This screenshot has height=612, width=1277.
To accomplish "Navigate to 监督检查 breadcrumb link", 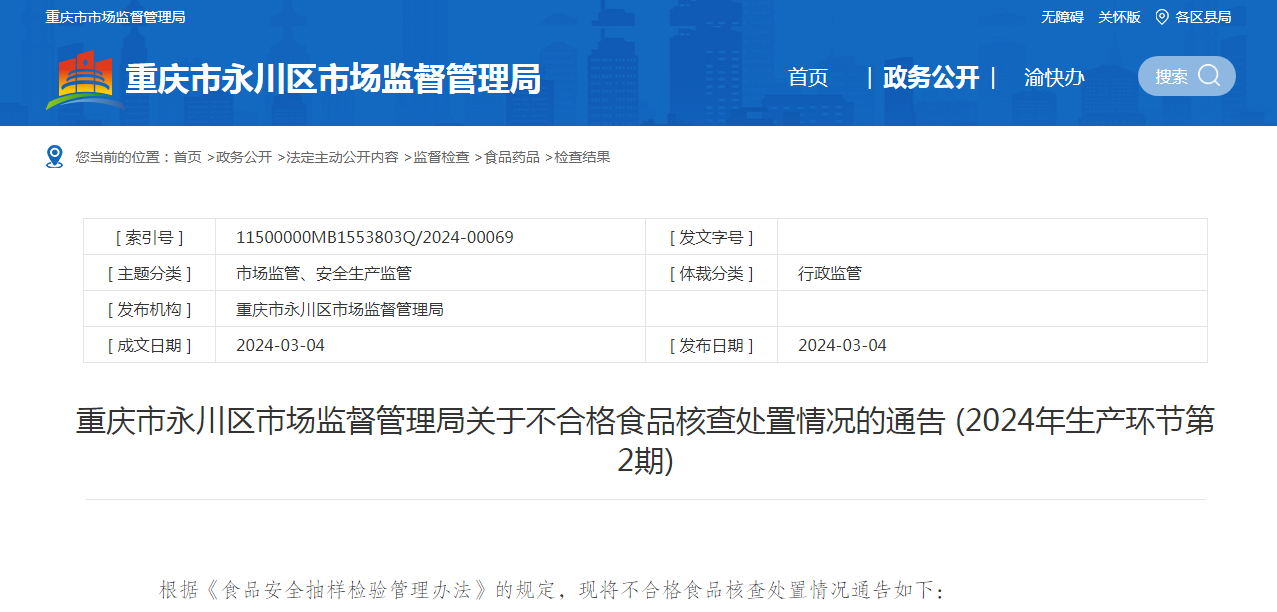I will (x=441, y=157).
